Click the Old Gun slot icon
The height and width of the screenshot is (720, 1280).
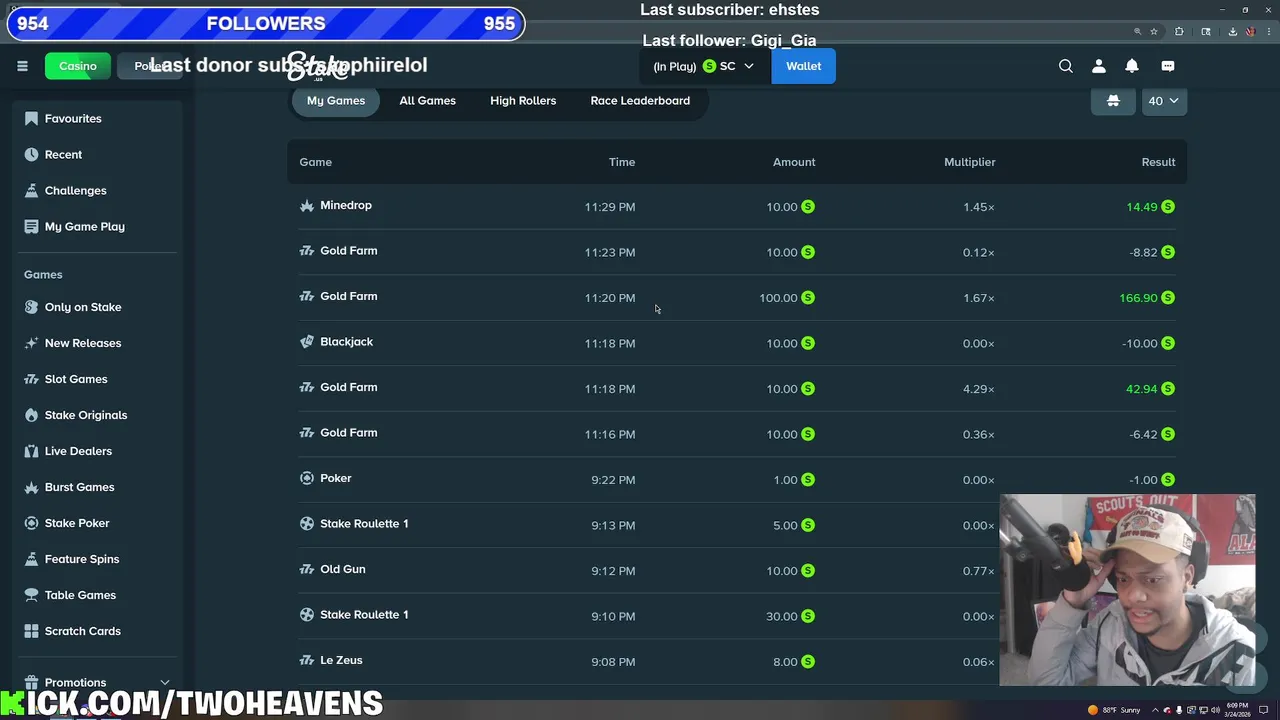(307, 569)
